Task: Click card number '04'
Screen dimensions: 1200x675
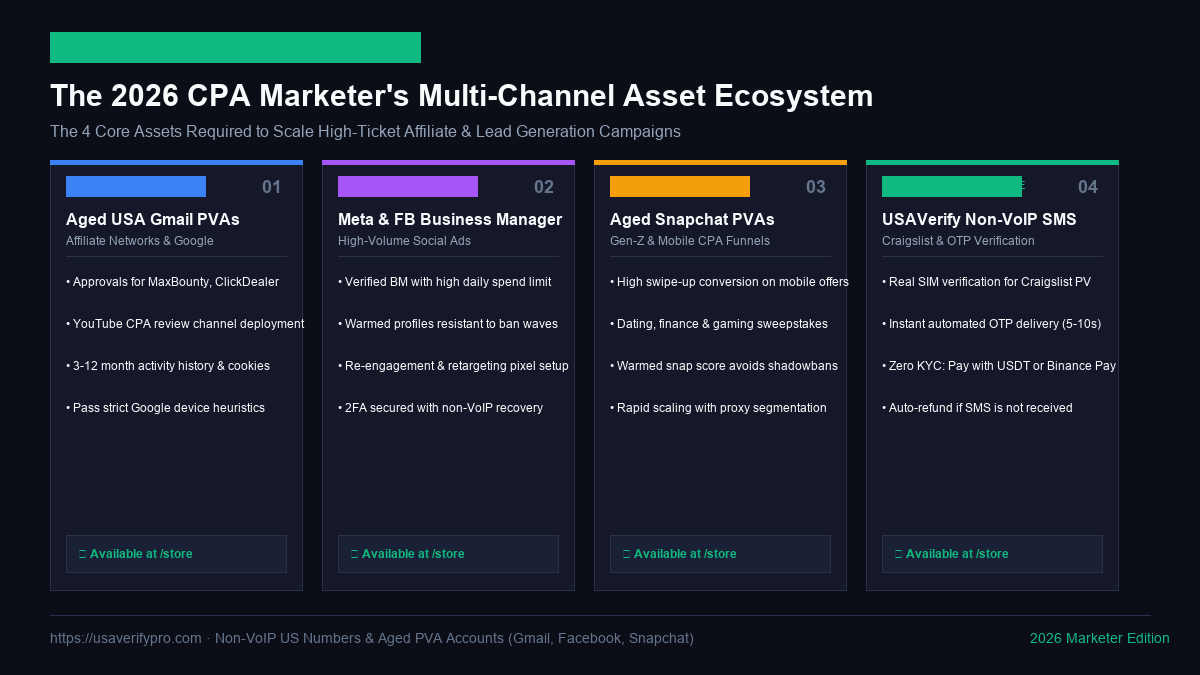Action: click(1088, 187)
